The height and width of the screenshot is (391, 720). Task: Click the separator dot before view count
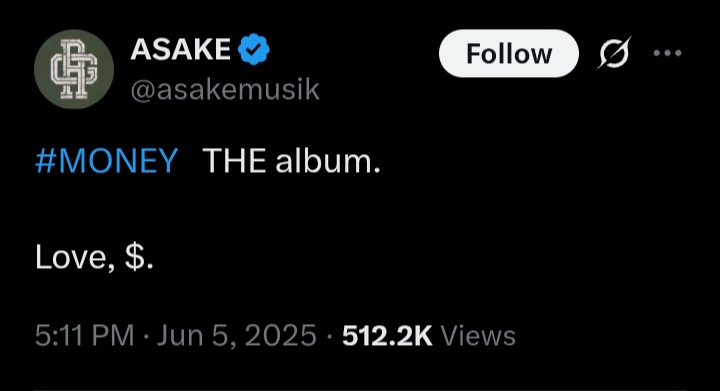(330, 336)
